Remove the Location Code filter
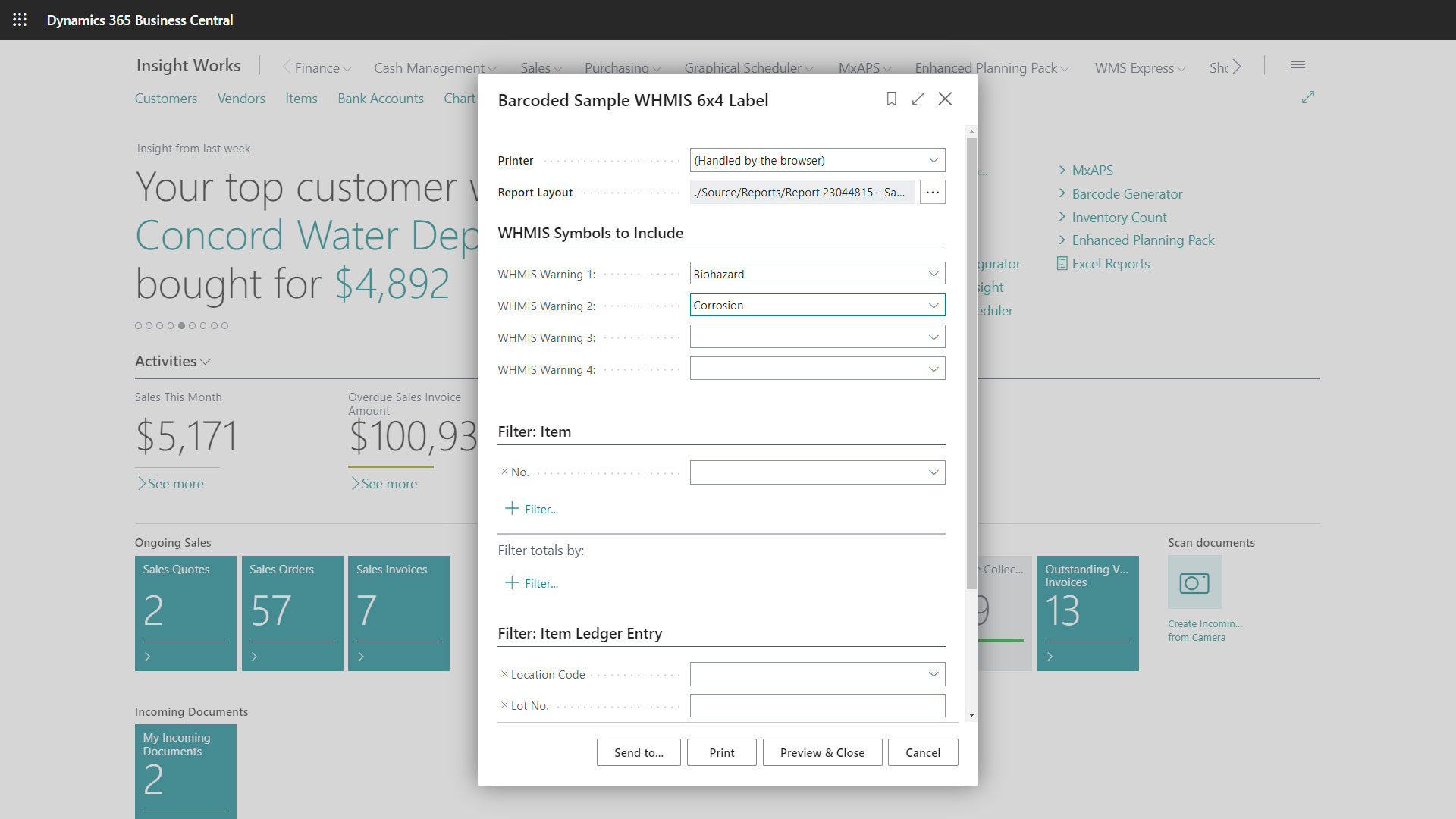Image resolution: width=1456 pixels, height=819 pixels. coord(504,674)
